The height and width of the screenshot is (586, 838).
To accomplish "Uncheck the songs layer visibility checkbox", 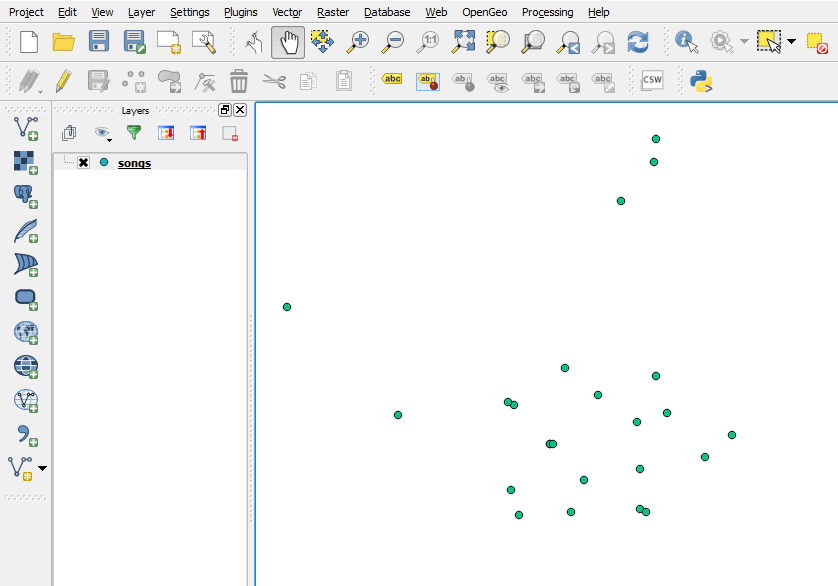I will coord(84,163).
